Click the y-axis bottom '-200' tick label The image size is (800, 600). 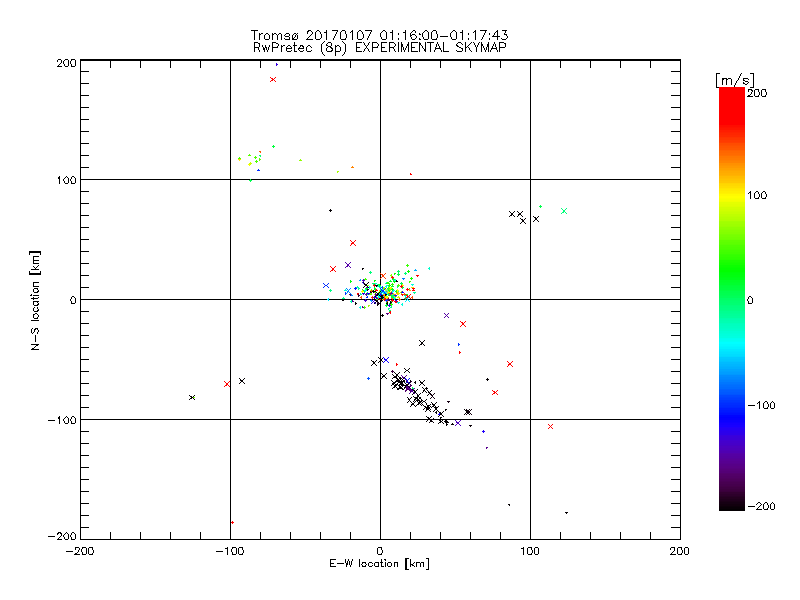click(62, 536)
